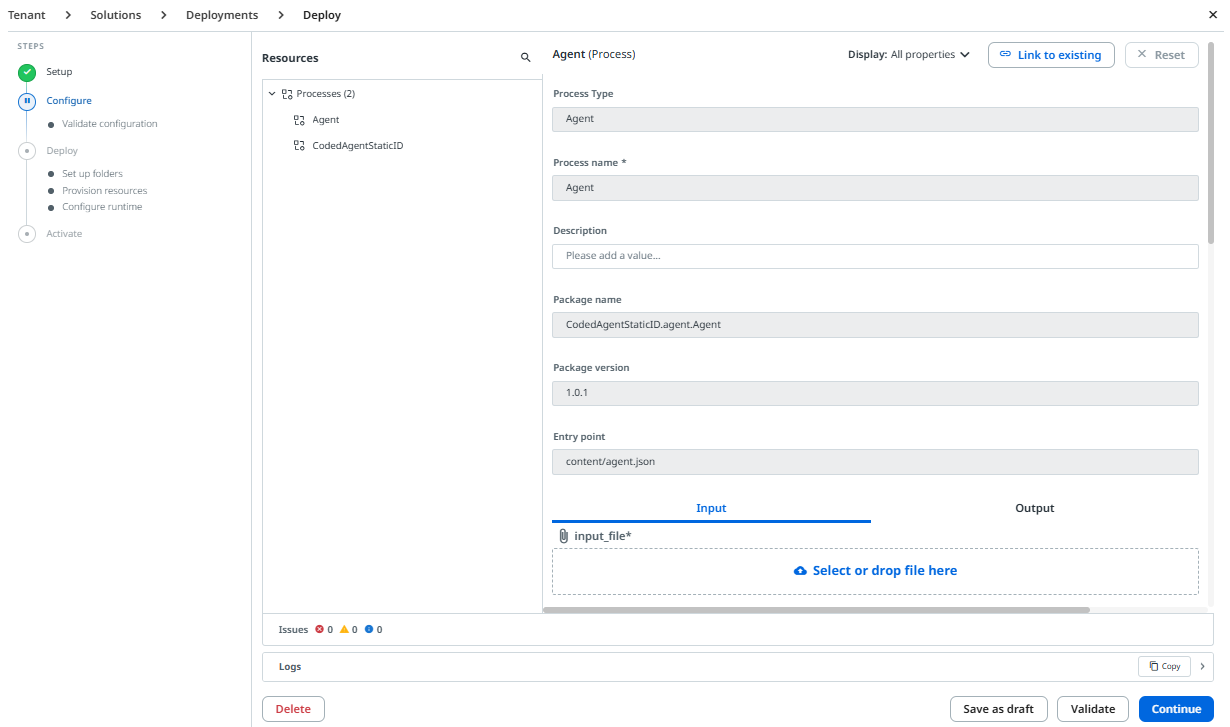Copy the logs with Copy button
Screen dimensions: 1230x727
1164,666
